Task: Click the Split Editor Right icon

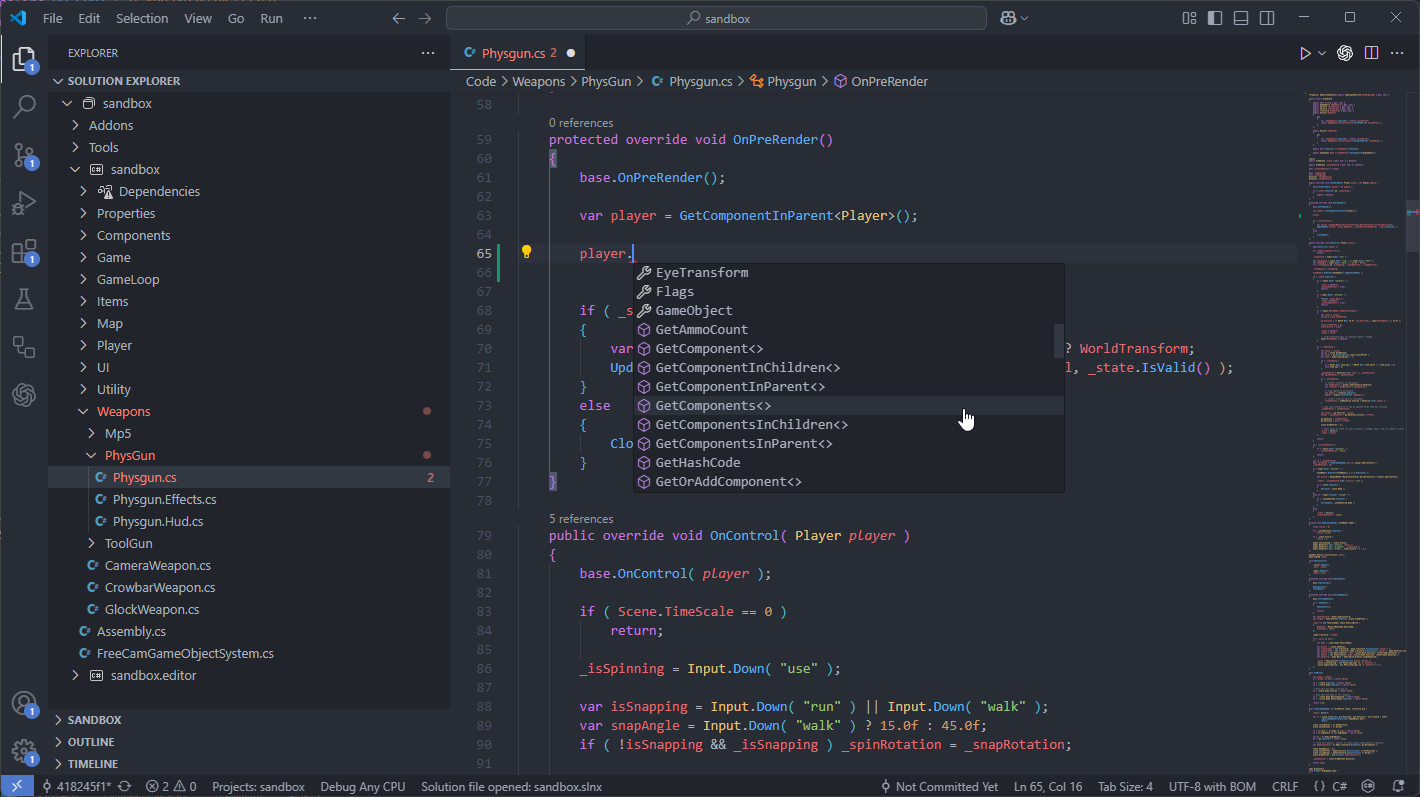Action: click(1371, 53)
